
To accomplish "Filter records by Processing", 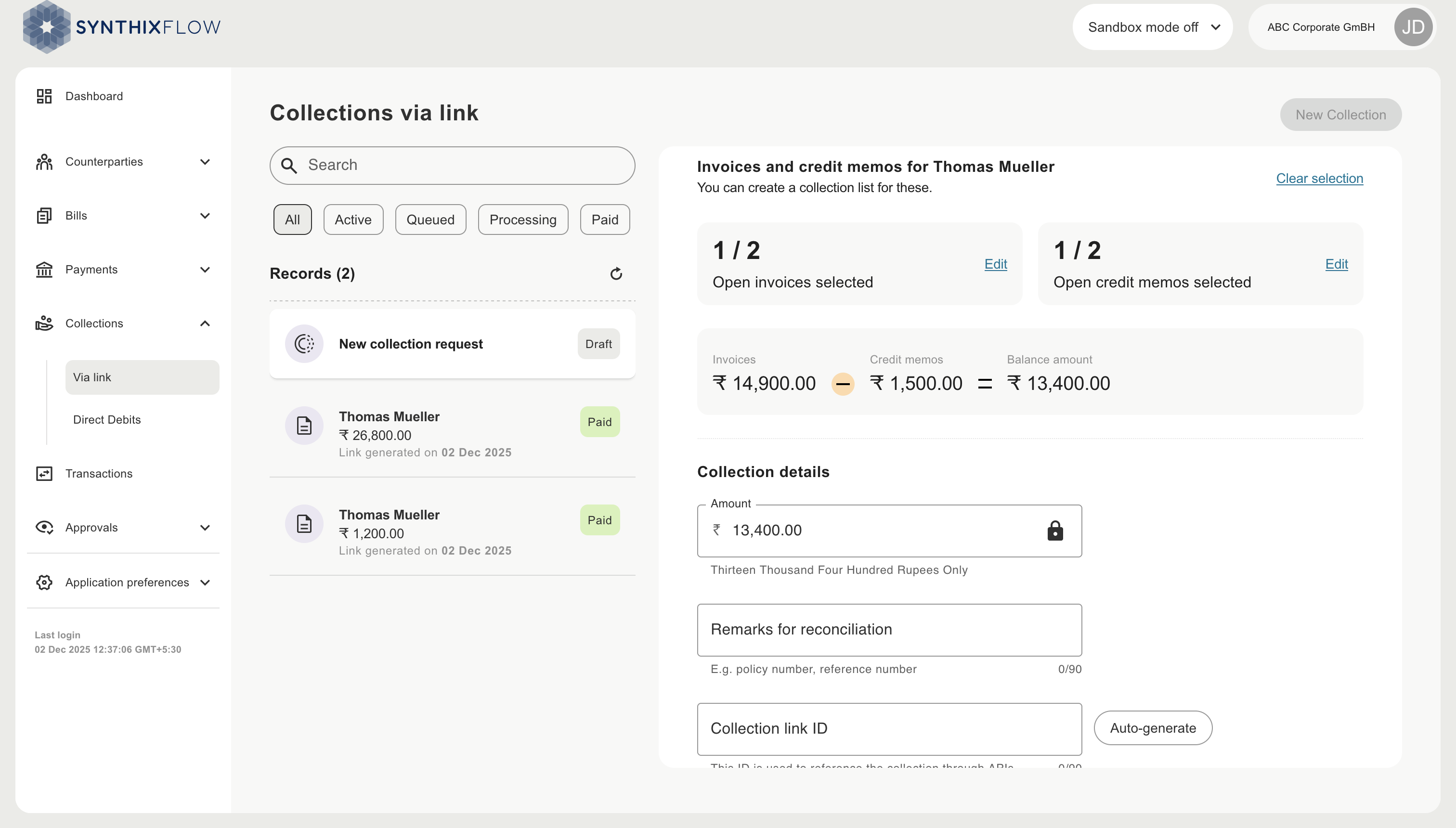I will click(x=523, y=220).
